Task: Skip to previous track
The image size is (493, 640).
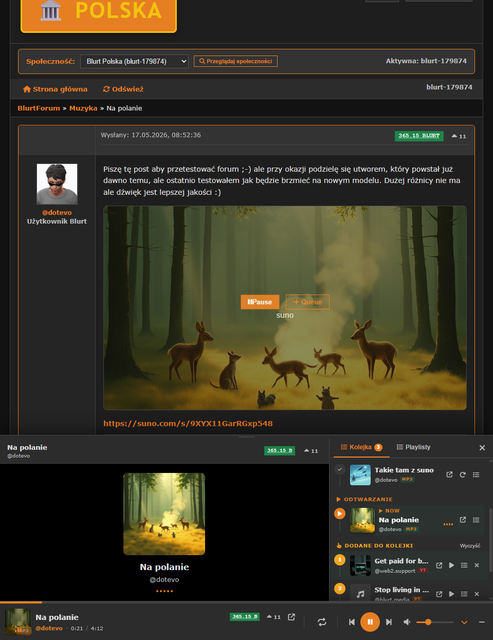Action: (352, 622)
